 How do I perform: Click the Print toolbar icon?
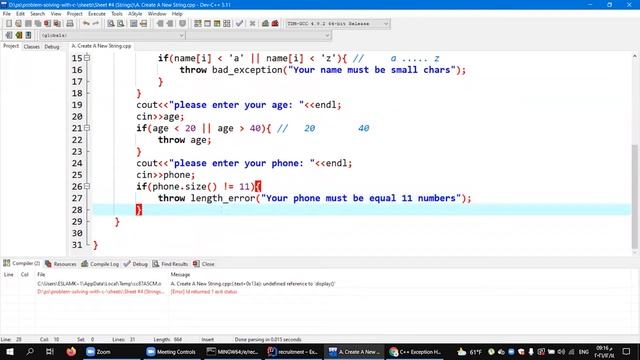[x=70, y=24]
